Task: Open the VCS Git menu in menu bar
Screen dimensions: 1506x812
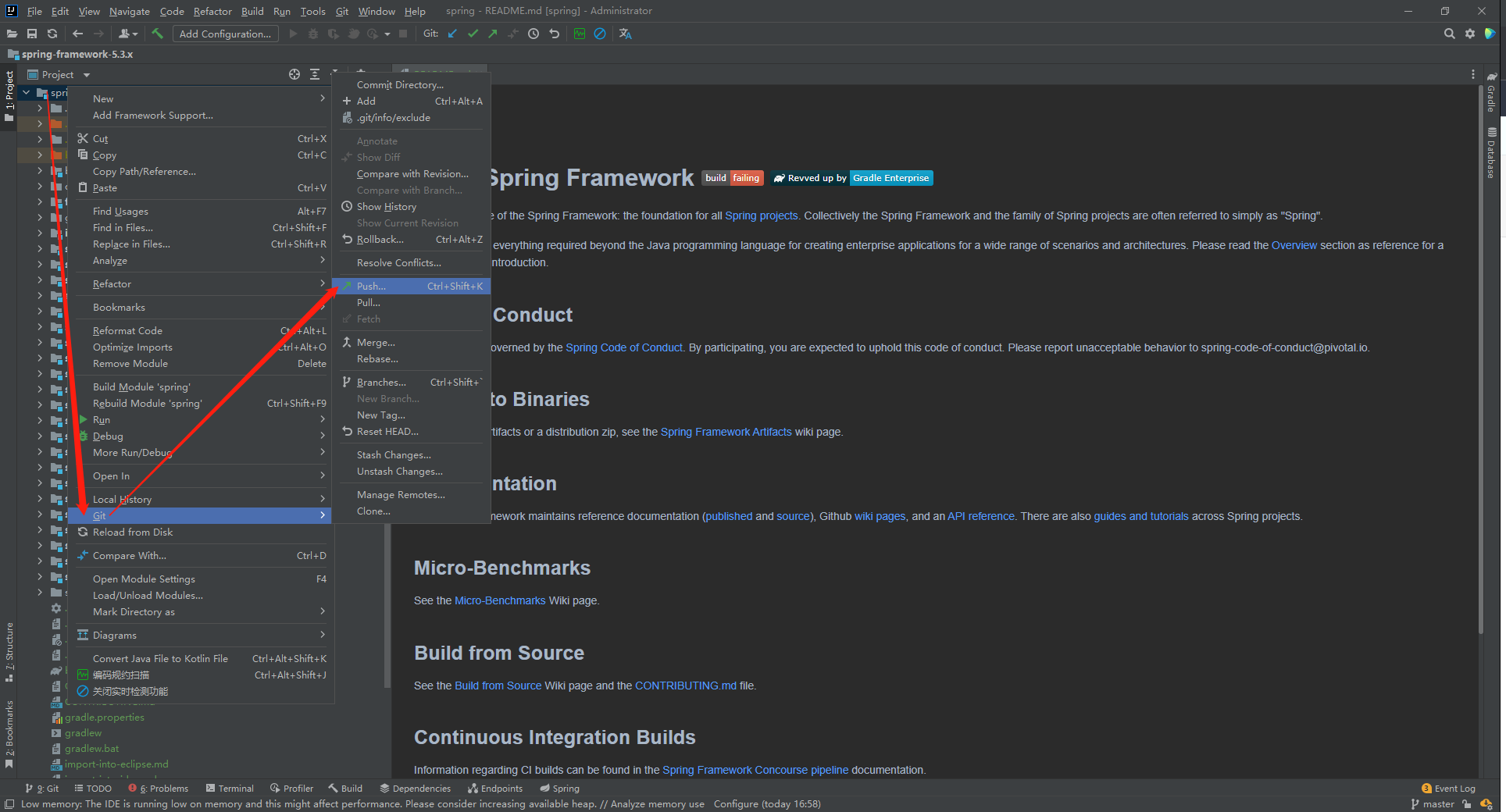Action: (342, 11)
